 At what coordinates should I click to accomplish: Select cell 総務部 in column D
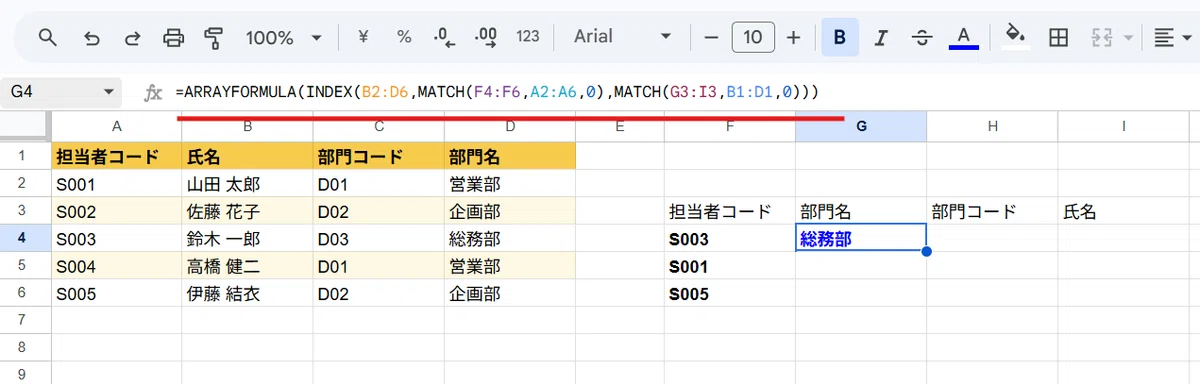click(x=510, y=238)
